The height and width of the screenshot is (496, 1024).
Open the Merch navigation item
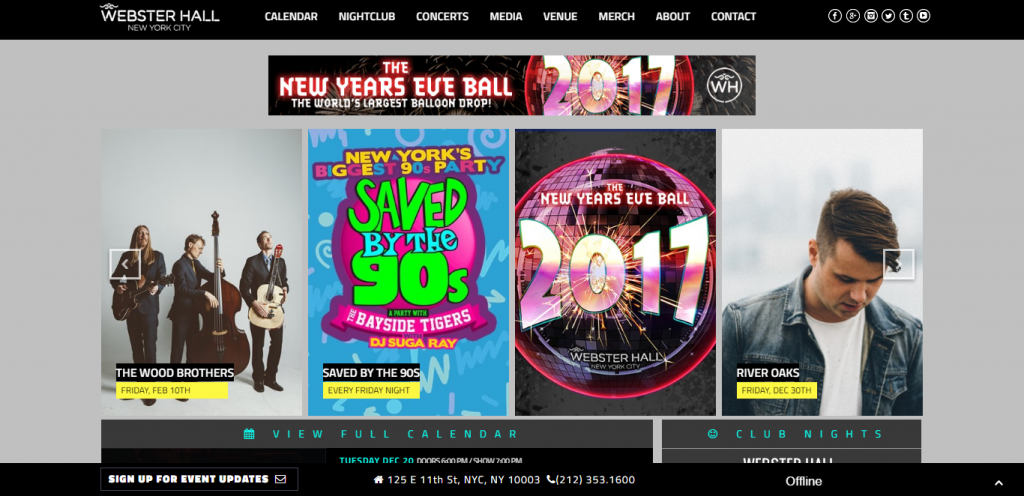point(616,17)
